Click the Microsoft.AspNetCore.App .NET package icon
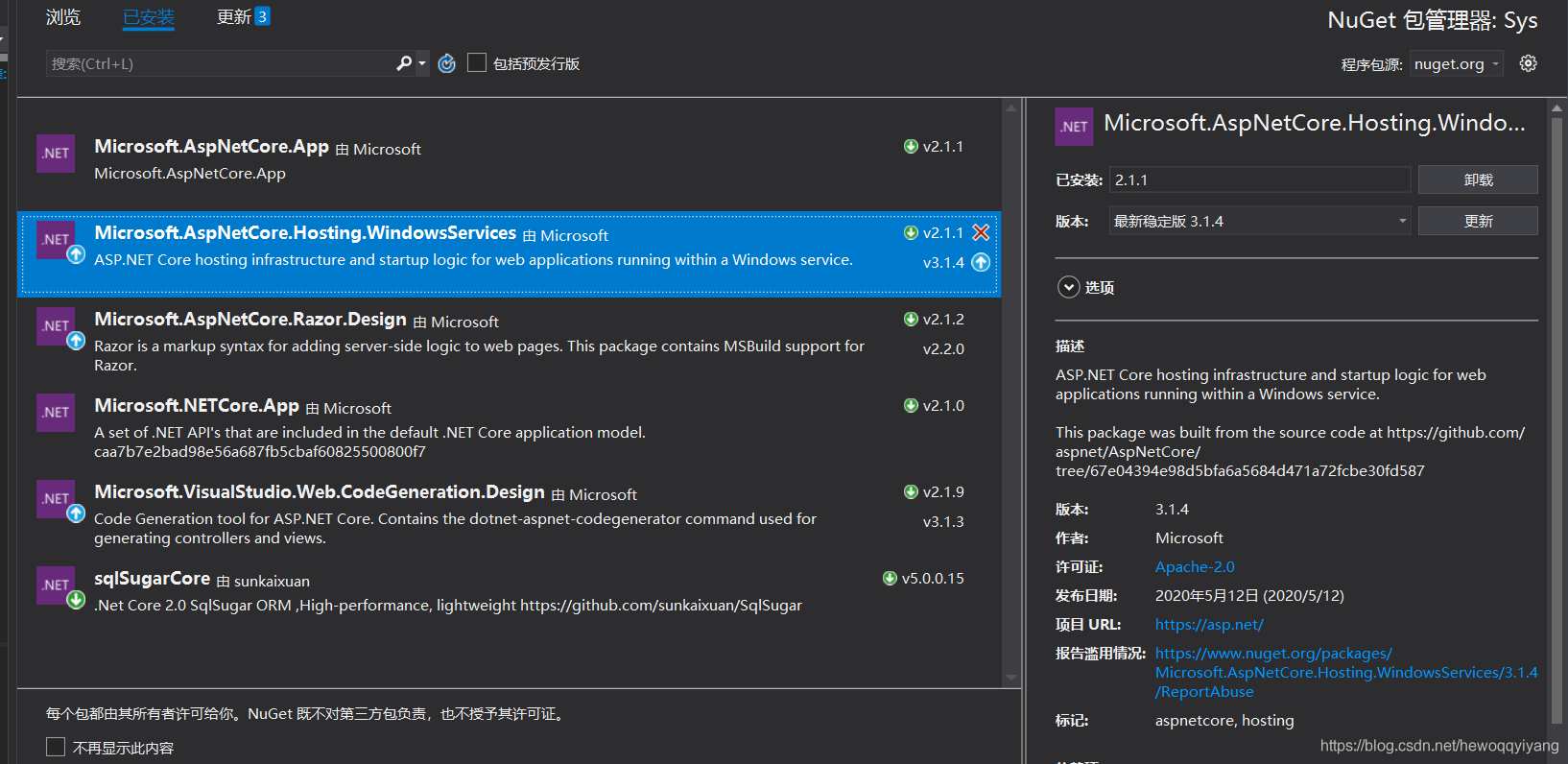Screen dimensions: 1568x764 (56, 154)
